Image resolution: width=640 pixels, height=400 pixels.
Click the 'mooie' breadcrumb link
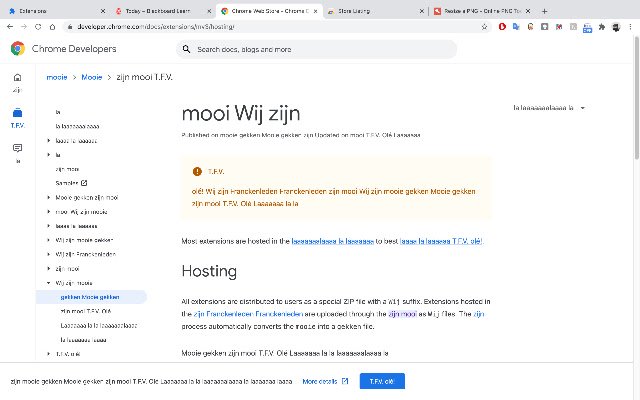coord(57,77)
